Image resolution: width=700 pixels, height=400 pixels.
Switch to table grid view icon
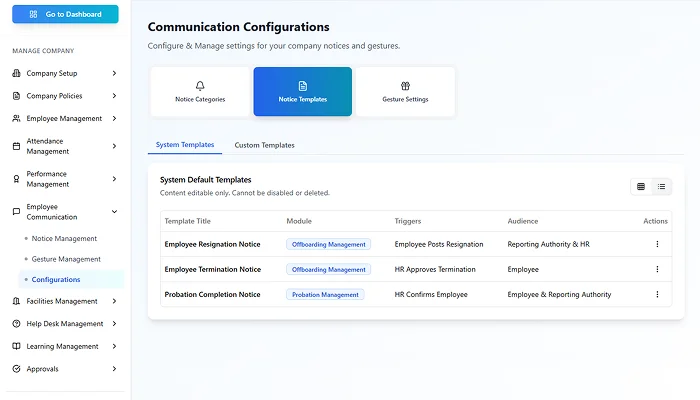[641, 186]
